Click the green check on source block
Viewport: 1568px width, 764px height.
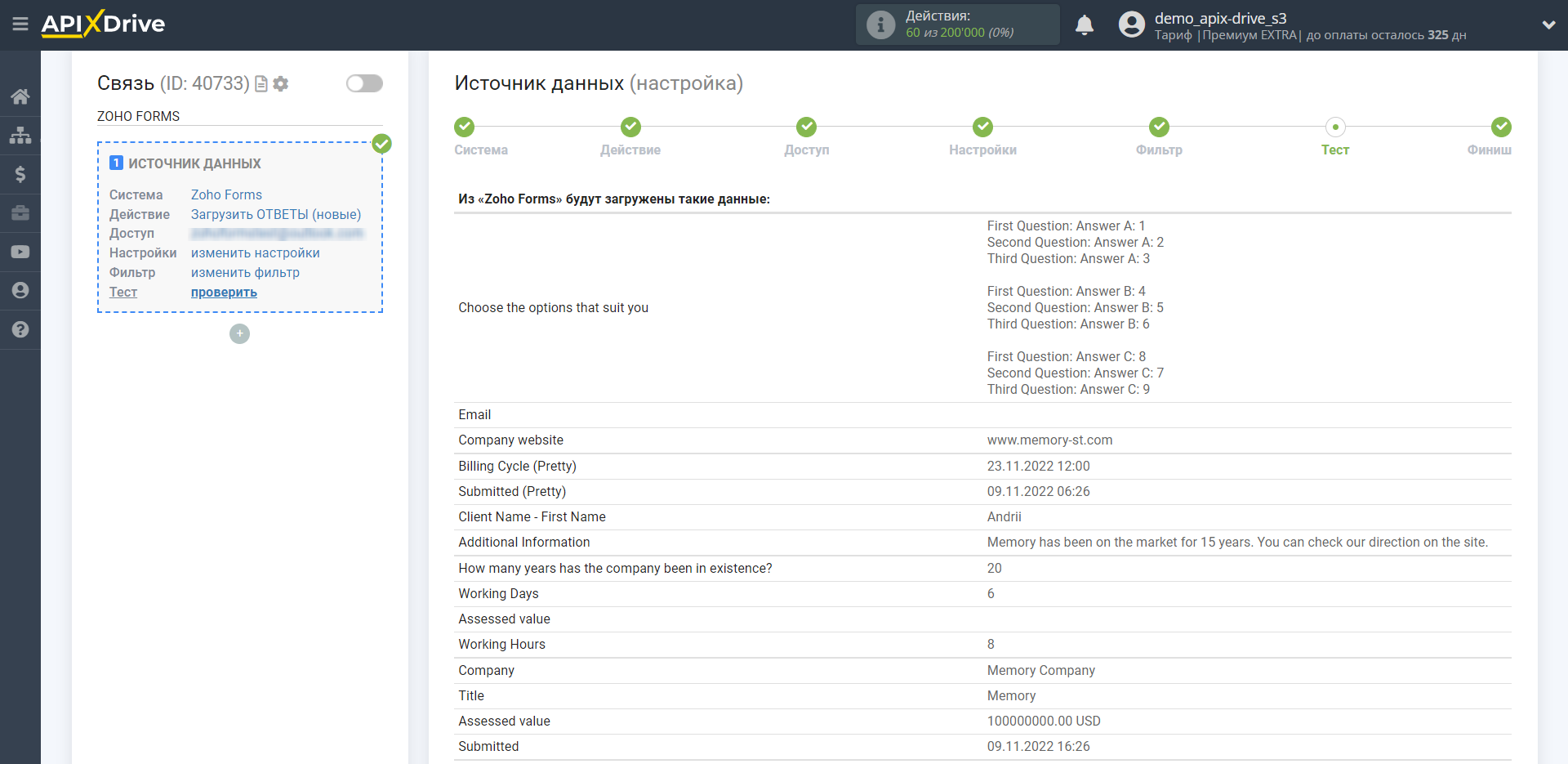(x=381, y=144)
